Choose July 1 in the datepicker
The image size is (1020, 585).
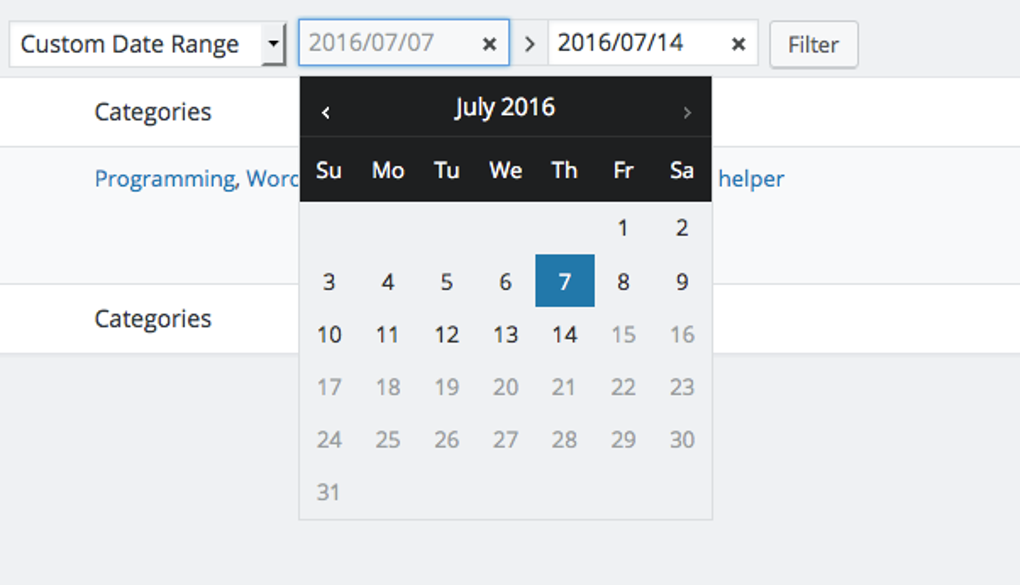[x=622, y=228]
